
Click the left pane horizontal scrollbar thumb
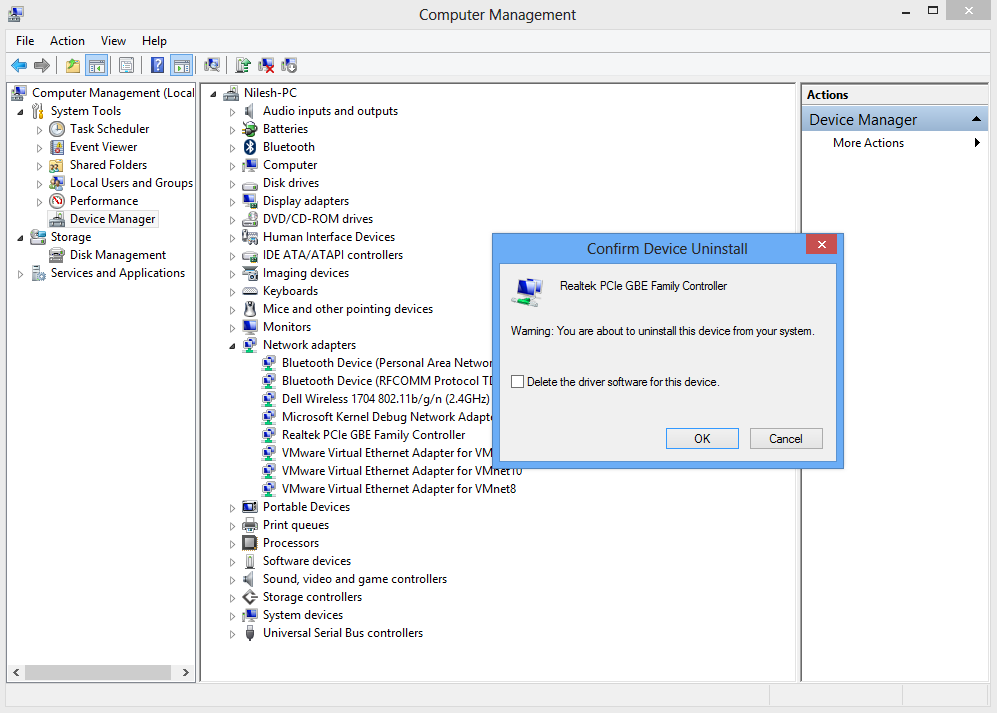click(98, 672)
